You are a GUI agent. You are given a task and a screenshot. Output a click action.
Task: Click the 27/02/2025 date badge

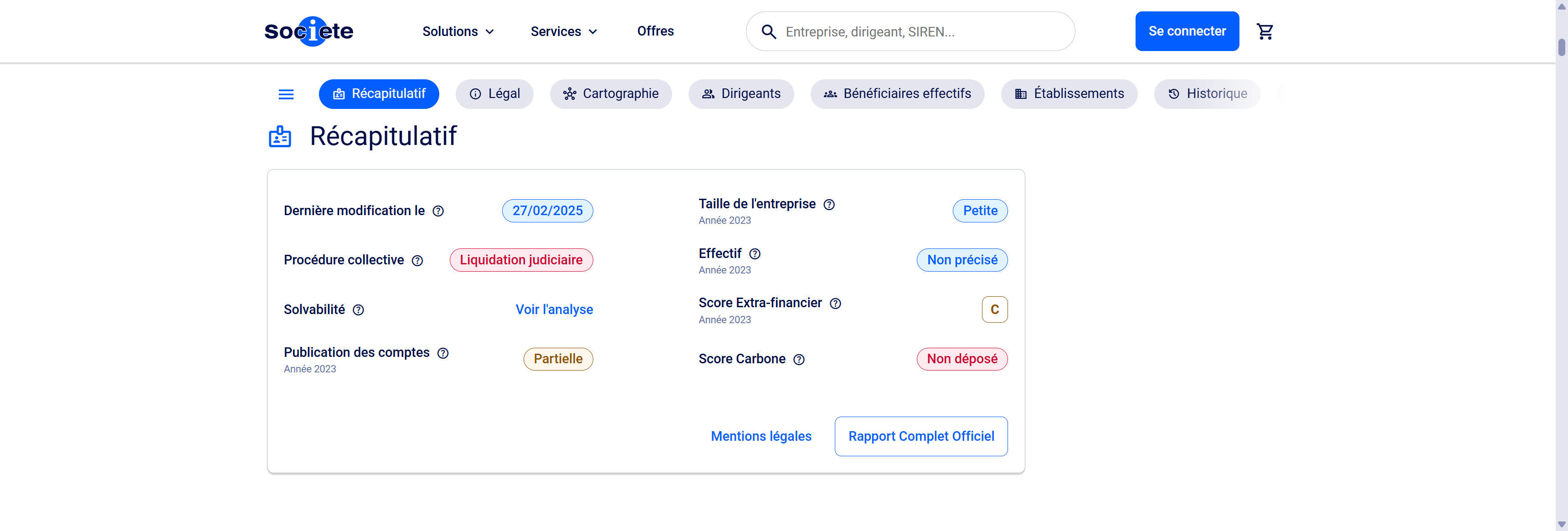click(547, 211)
